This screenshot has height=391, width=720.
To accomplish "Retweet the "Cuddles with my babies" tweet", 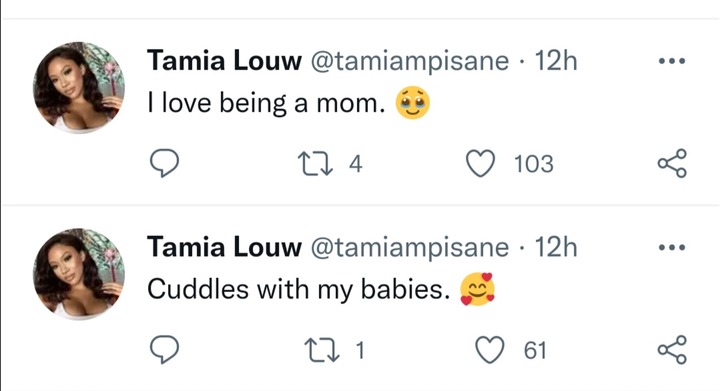I will pos(322,350).
